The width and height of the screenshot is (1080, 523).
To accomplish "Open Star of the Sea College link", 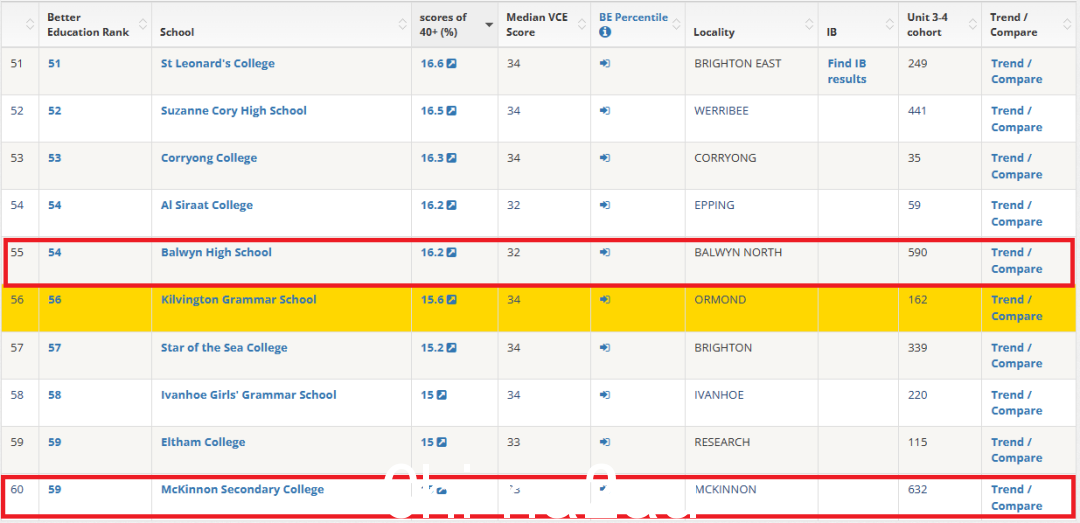I will pos(224,347).
